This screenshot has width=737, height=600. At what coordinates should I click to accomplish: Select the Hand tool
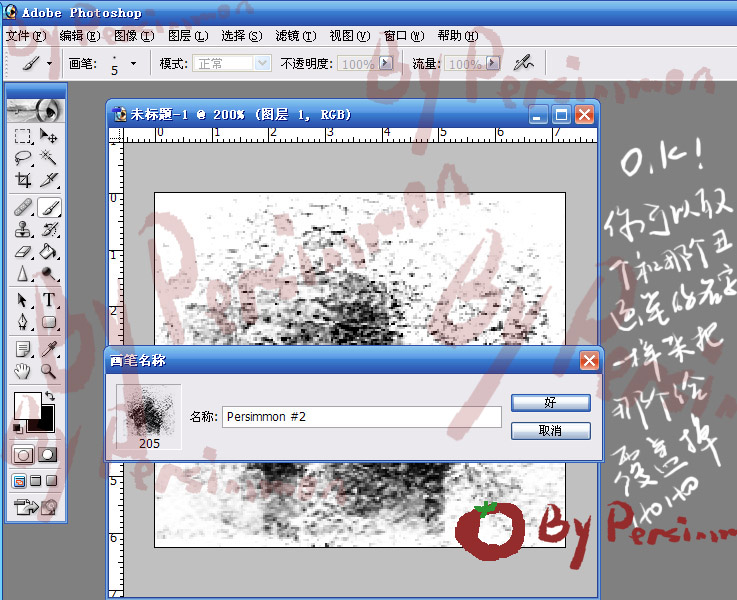[23, 372]
